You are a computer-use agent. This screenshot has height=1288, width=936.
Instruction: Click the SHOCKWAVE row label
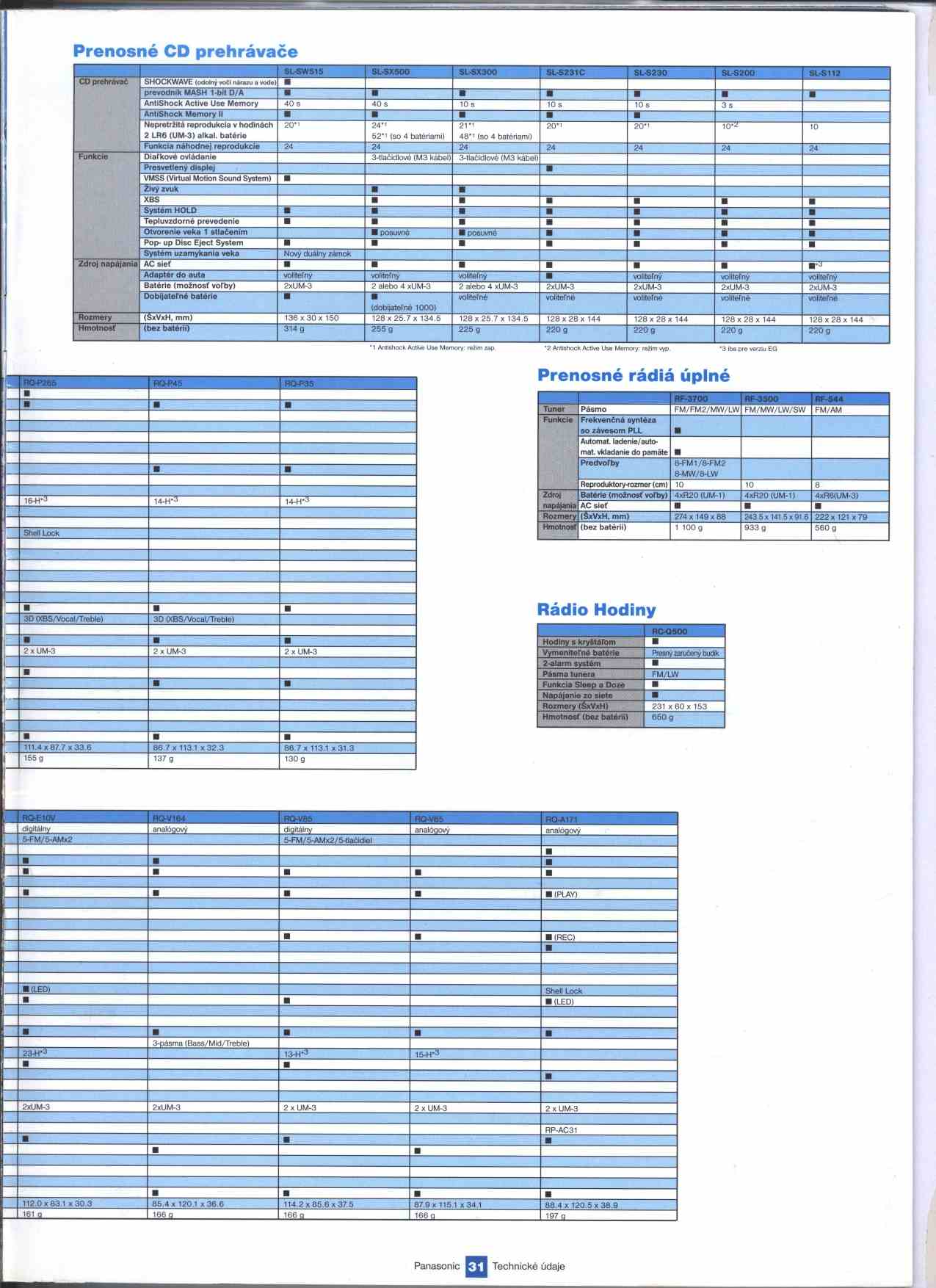210,82
